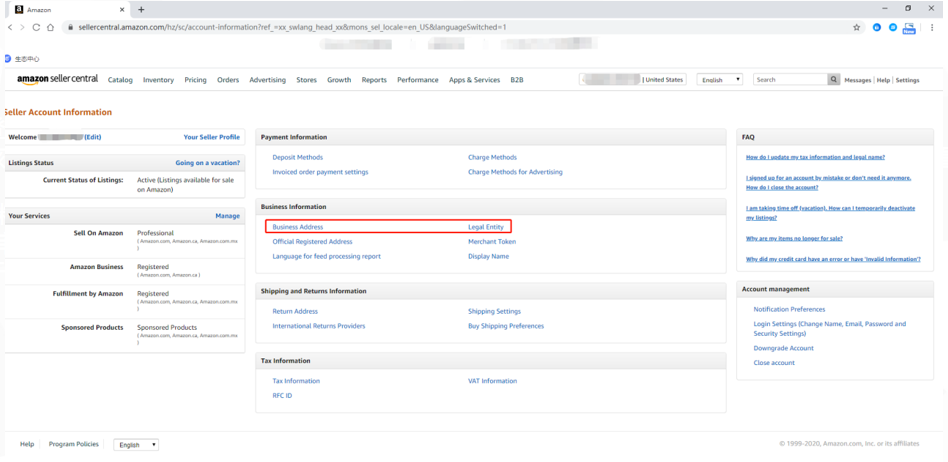Open the footer English language dropdown
948x462 pixels.
coord(136,444)
